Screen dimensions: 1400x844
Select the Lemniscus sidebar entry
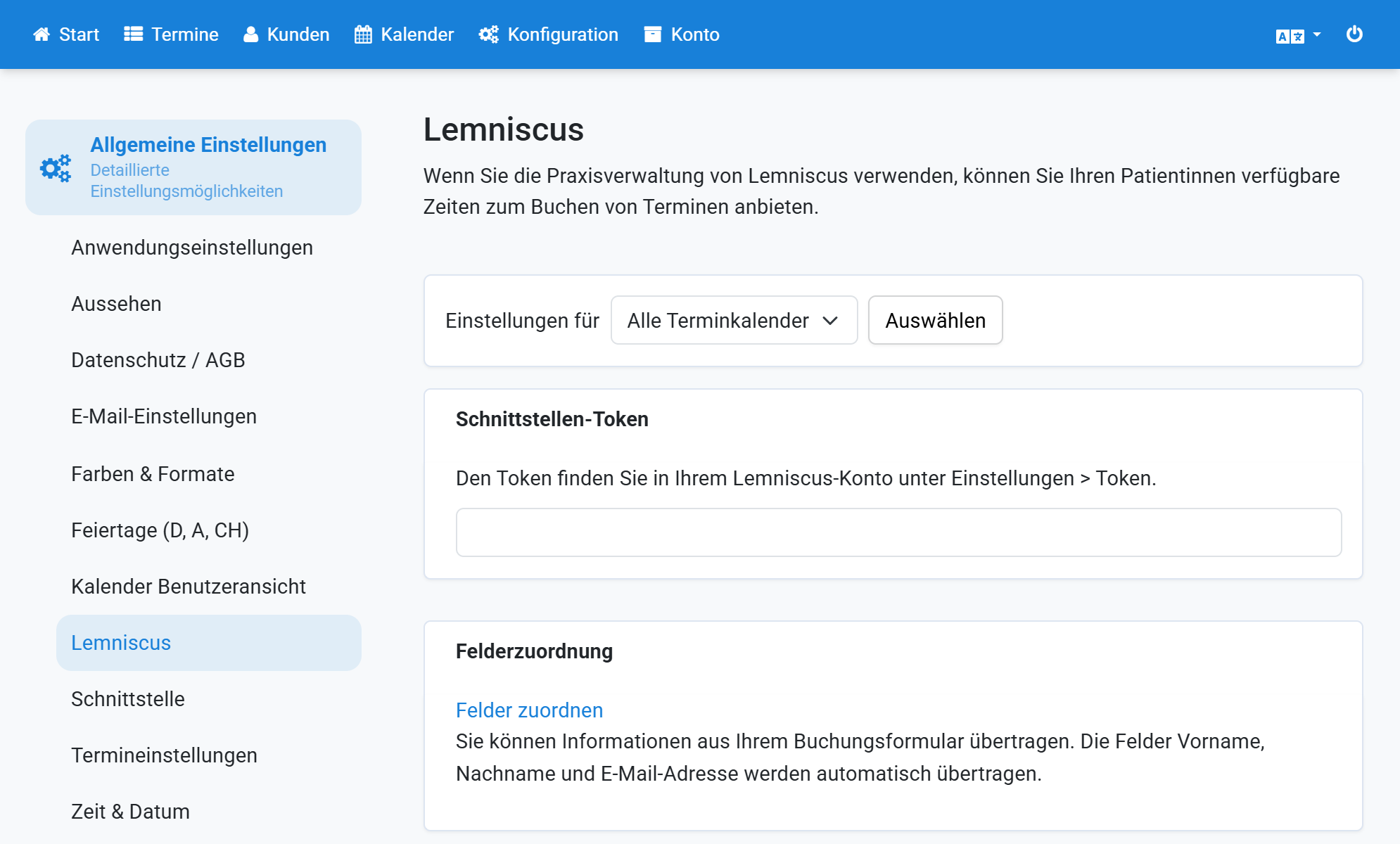coord(209,643)
